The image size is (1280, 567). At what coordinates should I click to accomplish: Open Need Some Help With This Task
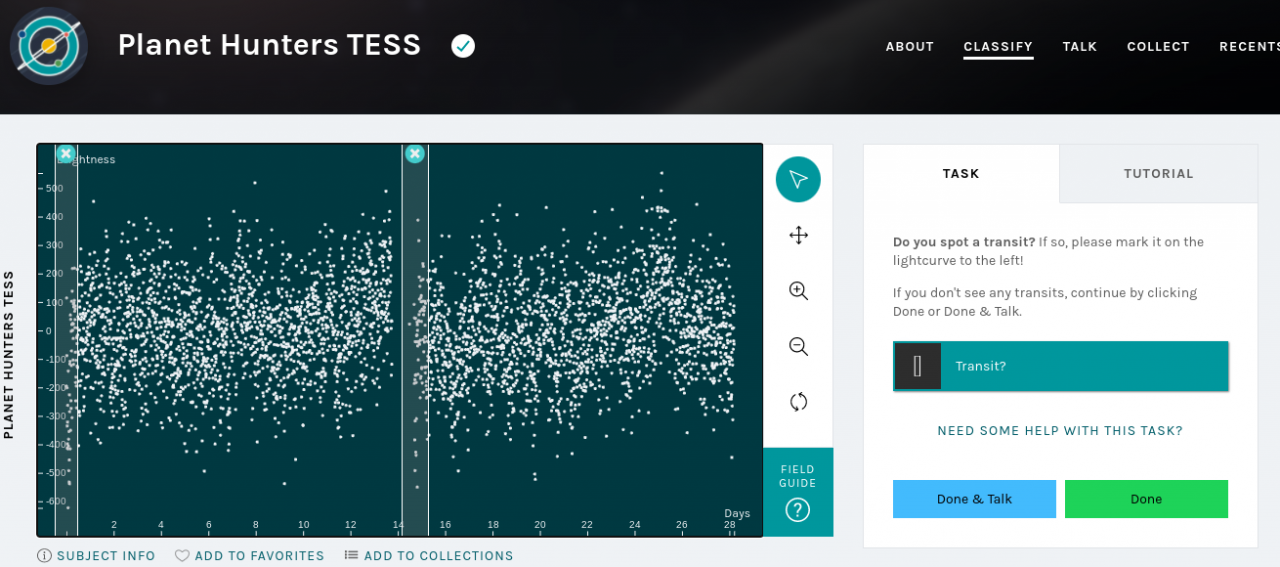[x=1060, y=431]
